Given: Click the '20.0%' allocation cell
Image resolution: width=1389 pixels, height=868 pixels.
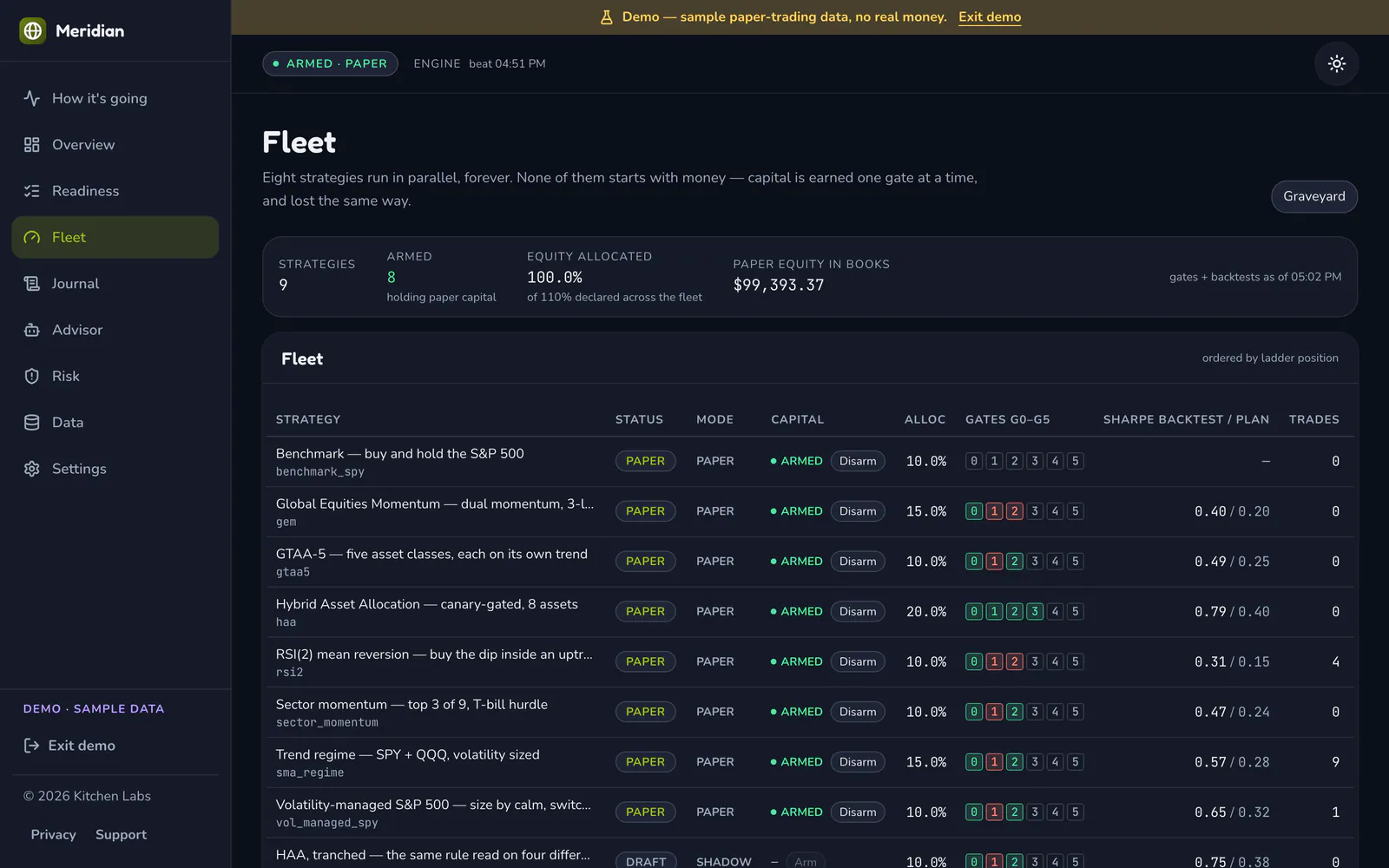Looking at the screenshot, I should 926,612.
